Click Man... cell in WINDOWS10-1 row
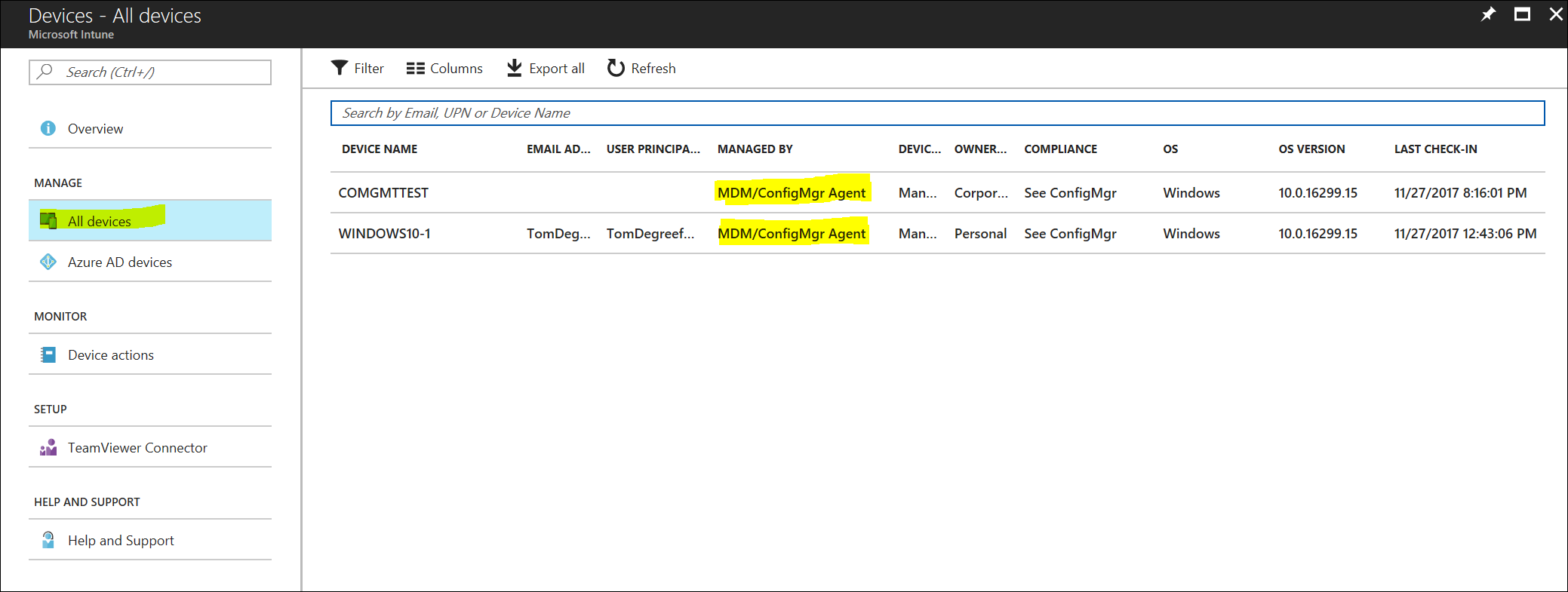Screen dimensions: 1568x592 tap(918, 234)
